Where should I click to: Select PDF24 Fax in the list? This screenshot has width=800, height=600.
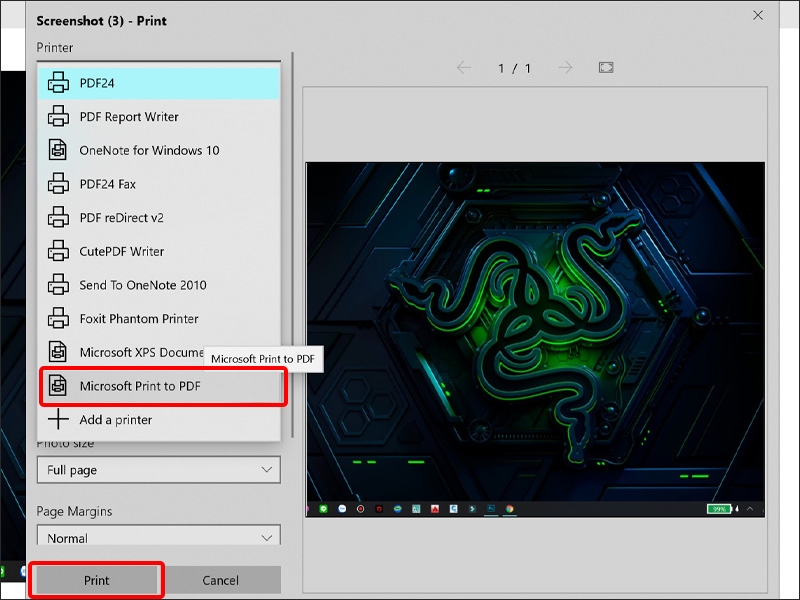click(x=159, y=184)
